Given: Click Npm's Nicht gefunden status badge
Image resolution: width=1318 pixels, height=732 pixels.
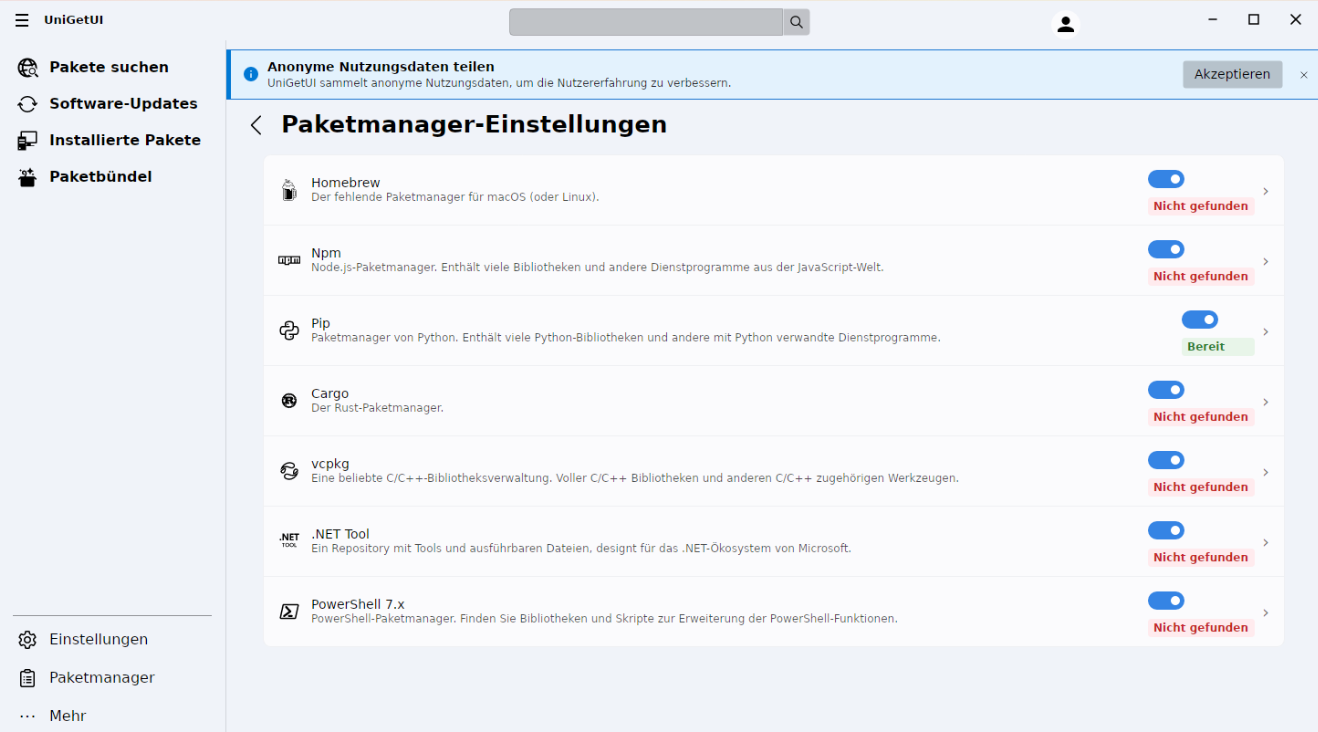Looking at the screenshot, I should click(x=1200, y=276).
